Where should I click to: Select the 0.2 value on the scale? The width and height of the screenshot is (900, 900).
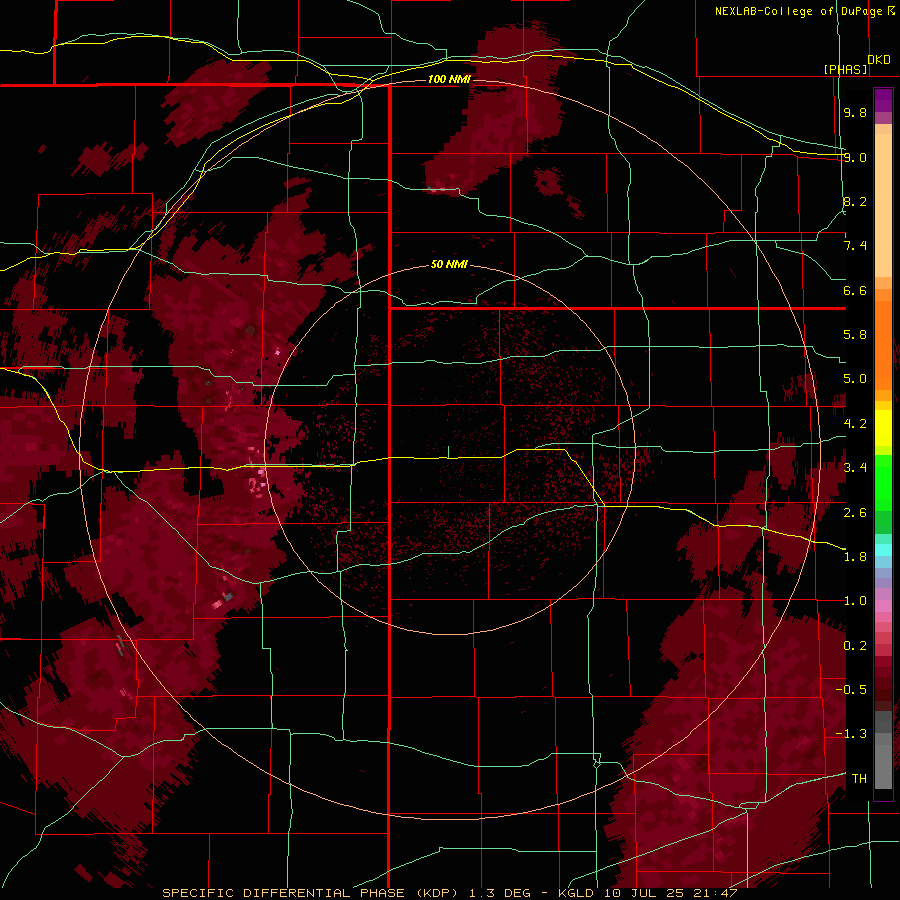[x=855, y=646]
